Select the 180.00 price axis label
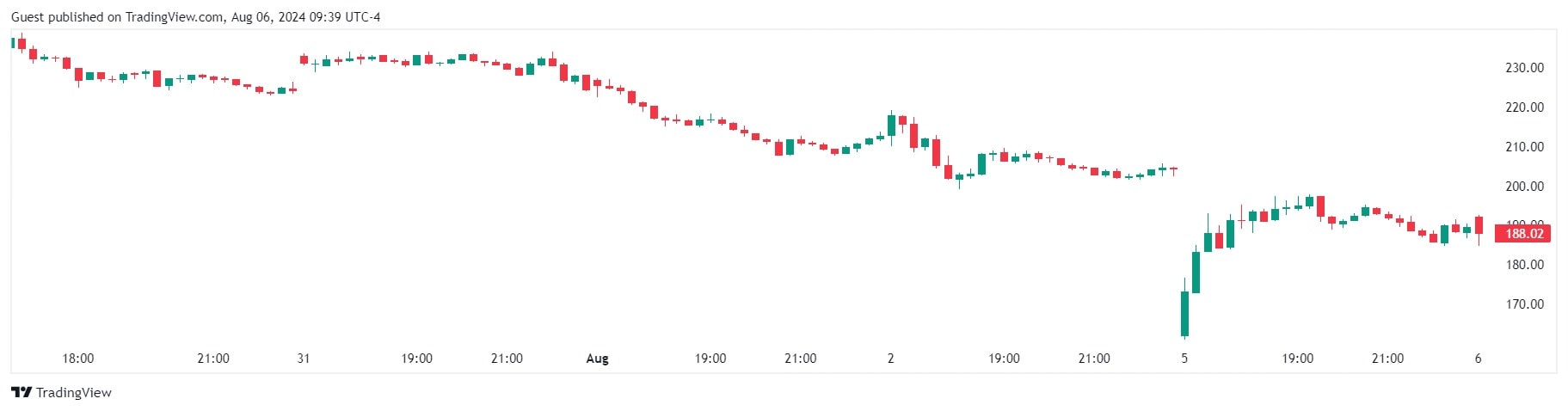Screen dimensions: 1568x411 pyautogui.click(x=1524, y=265)
